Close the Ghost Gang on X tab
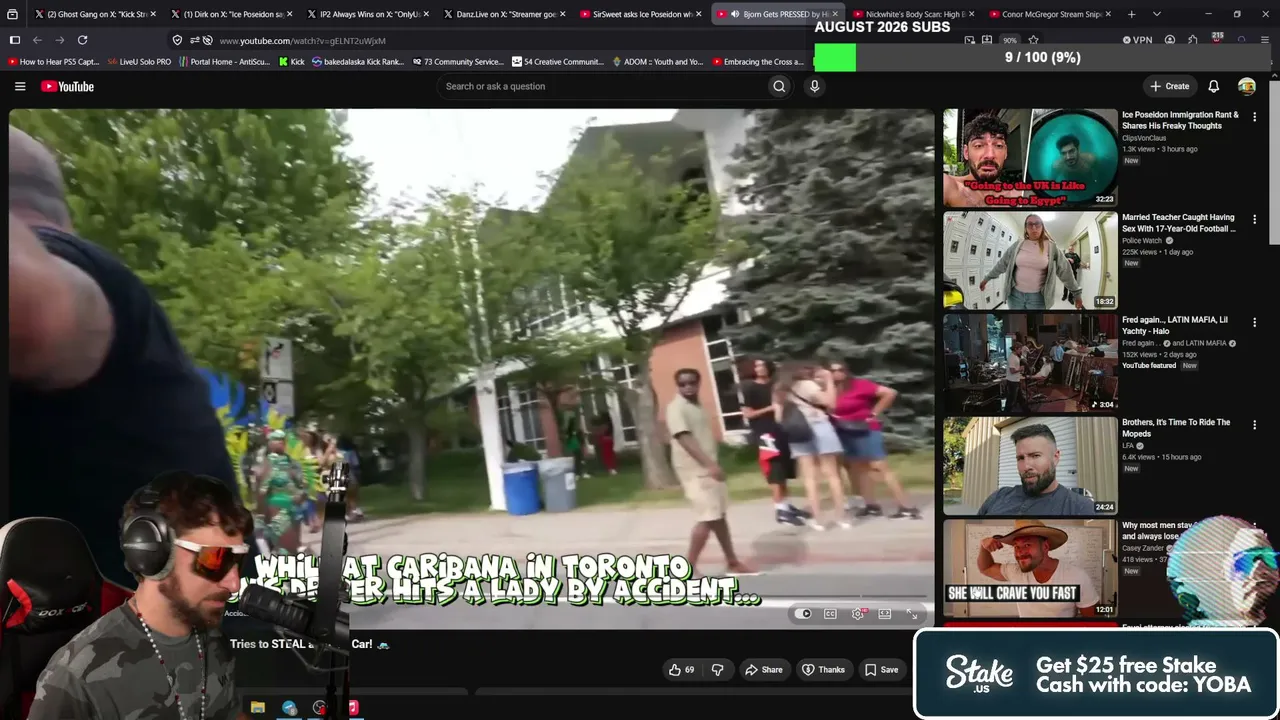This screenshot has width=1280, height=720. (153, 14)
